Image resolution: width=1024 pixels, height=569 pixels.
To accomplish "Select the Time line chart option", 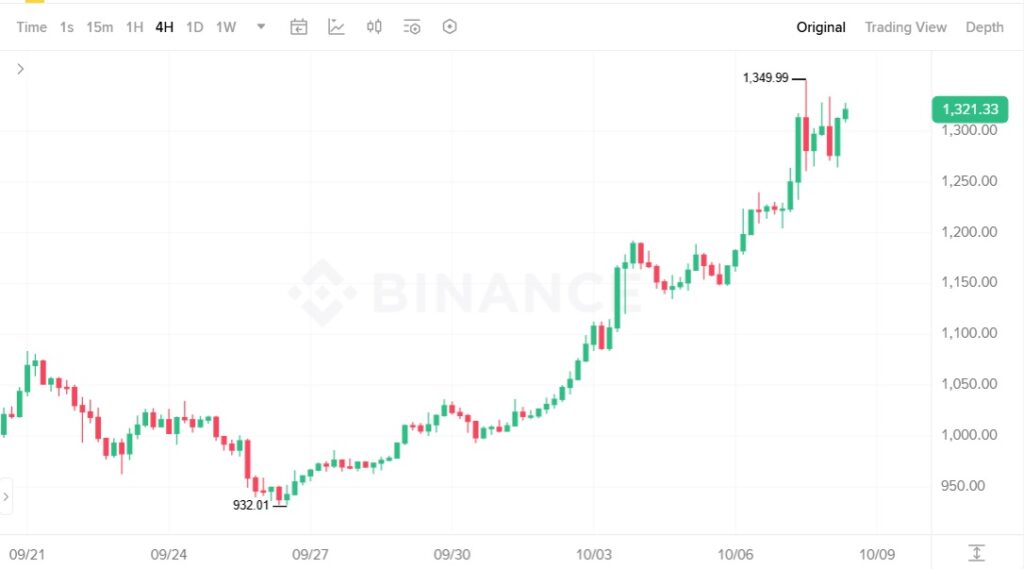I will 32,27.
